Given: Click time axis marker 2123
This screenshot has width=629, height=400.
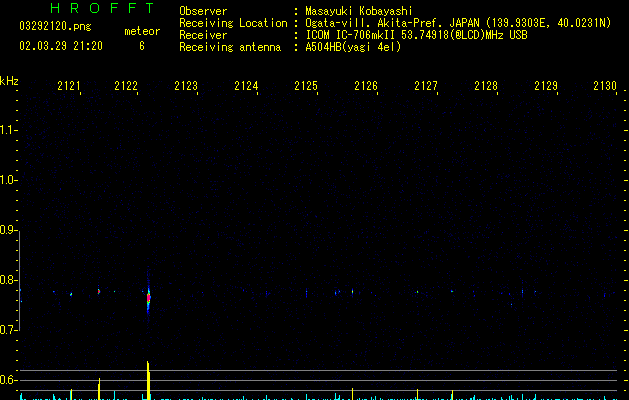Looking at the screenshot, I should click(186, 86).
